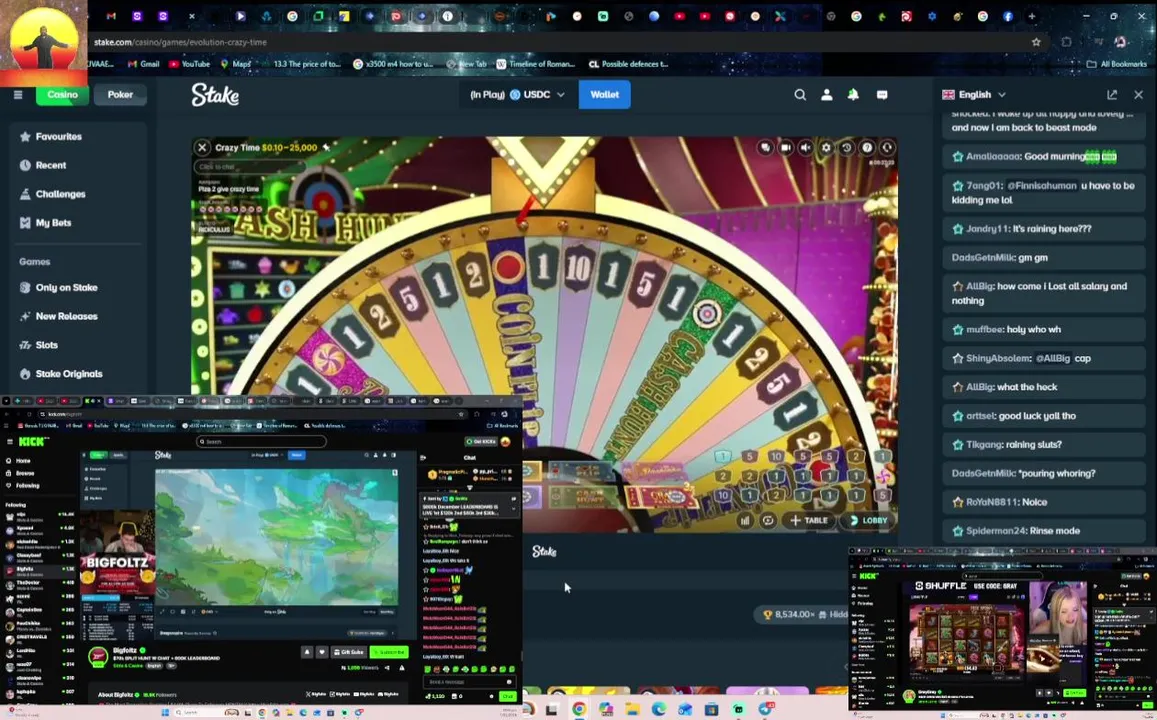Open the game statistics bars icon
The width and height of the screenshot is (1157, 720).
pyautogui.click(x=745, y=520)
